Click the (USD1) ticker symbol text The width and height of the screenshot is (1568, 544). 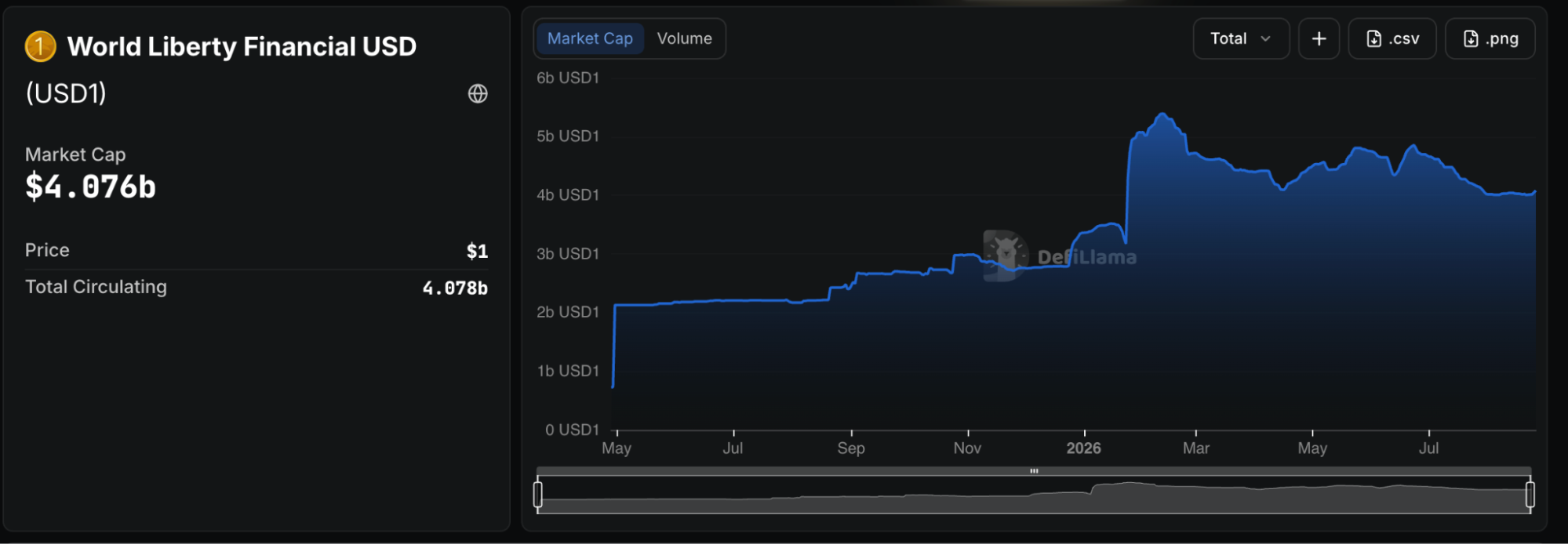tap(66, 94)
